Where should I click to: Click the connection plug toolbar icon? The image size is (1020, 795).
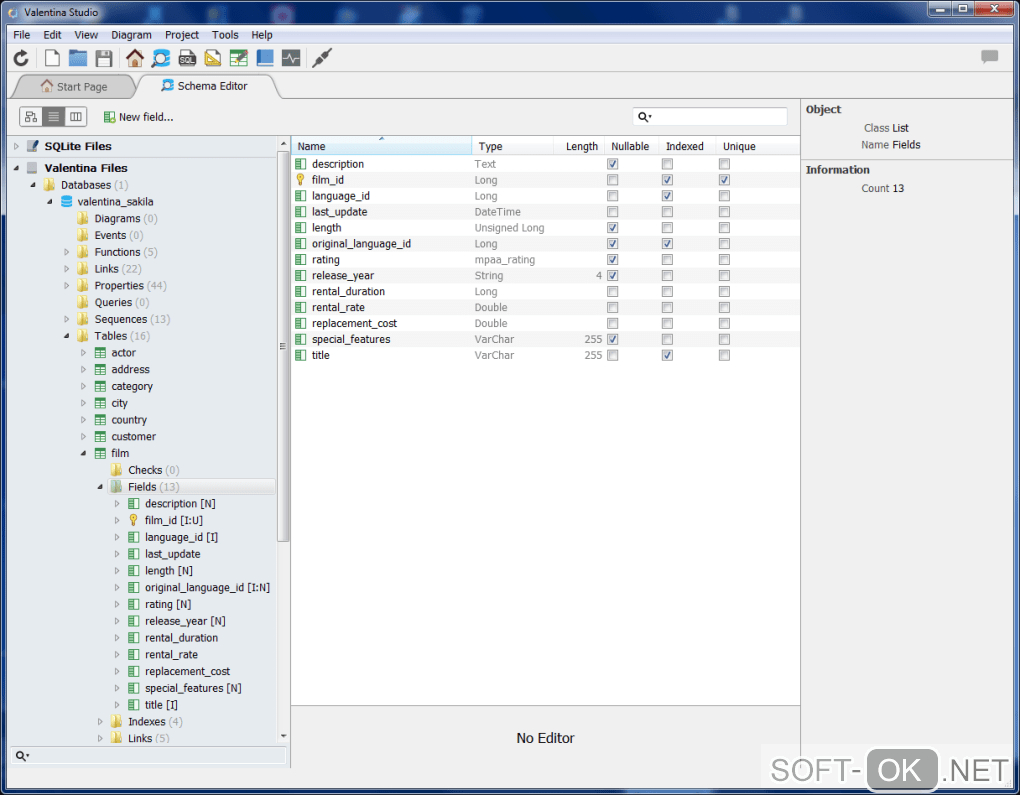point(322,59)
